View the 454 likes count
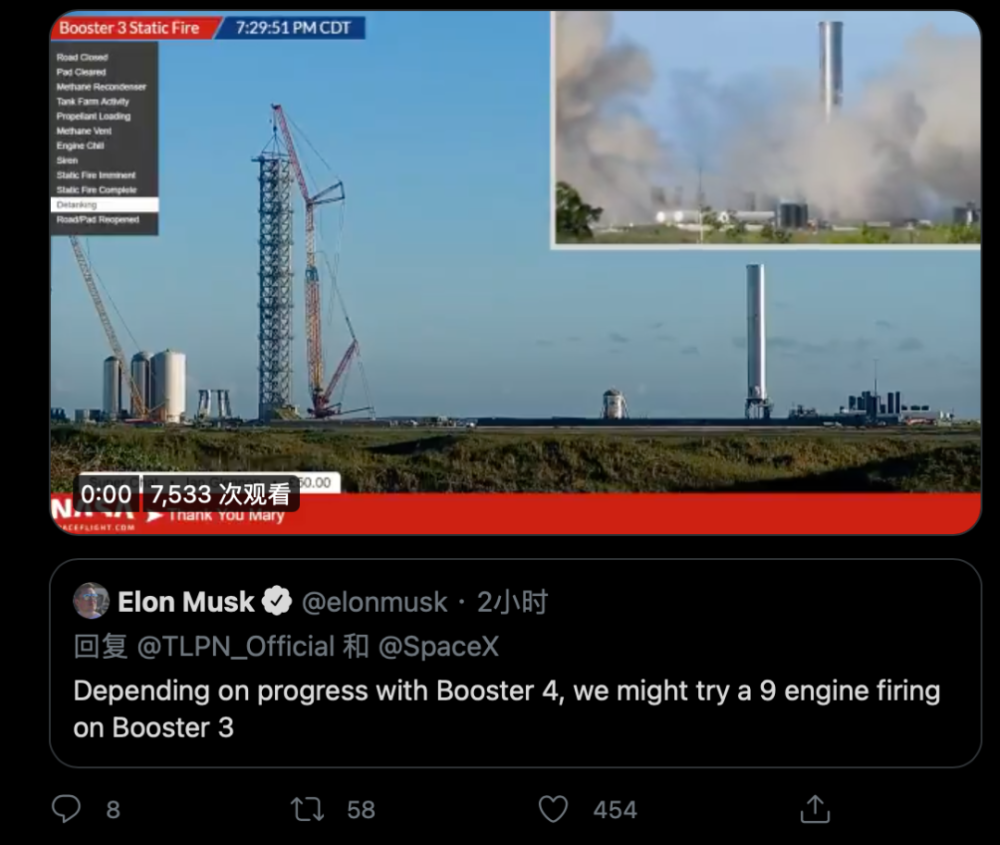1000x845 pixels. (615, 810)
